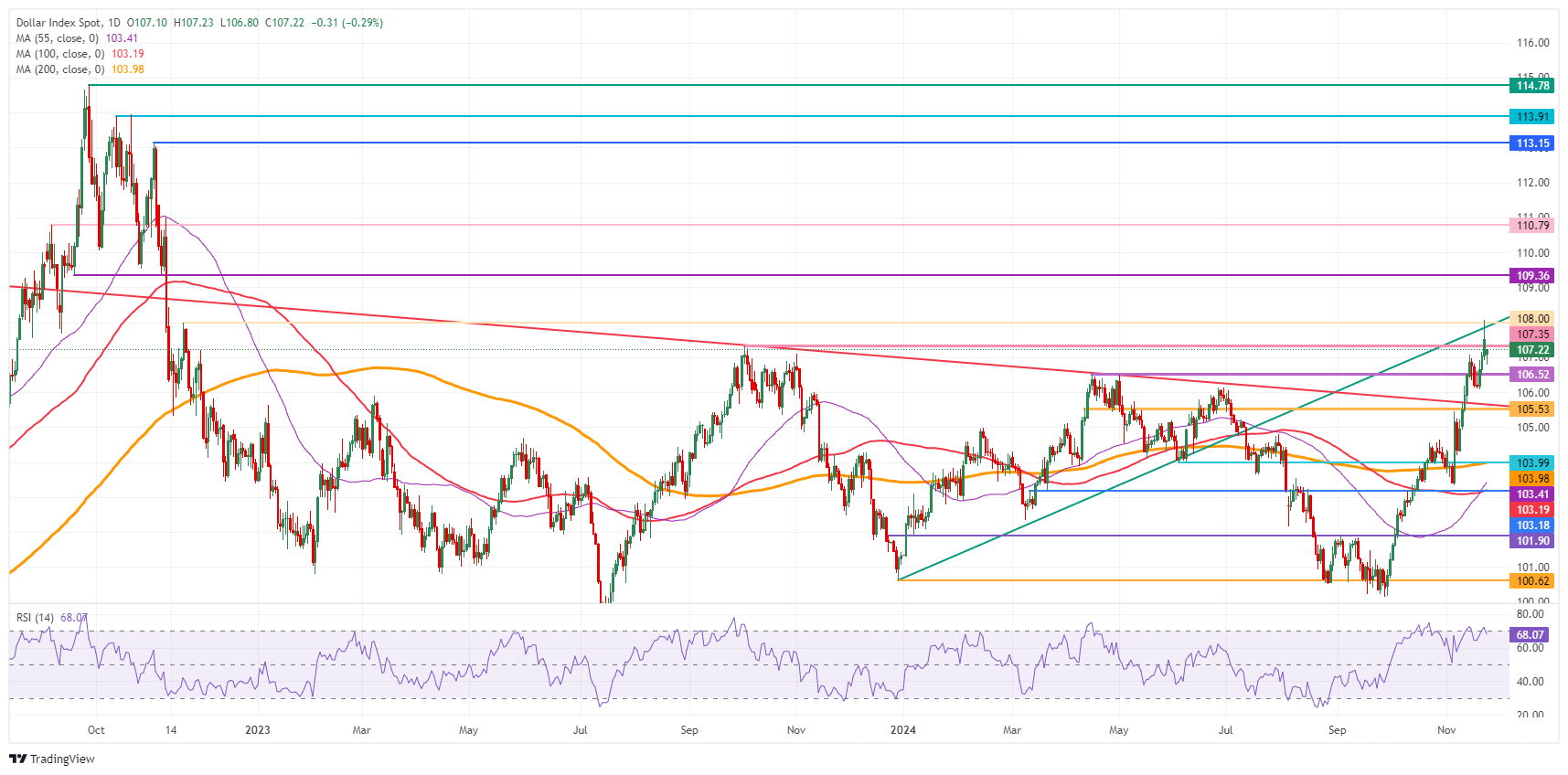
Task: Click the 108.00 price level label
Action: click(x=1532, y=319)
